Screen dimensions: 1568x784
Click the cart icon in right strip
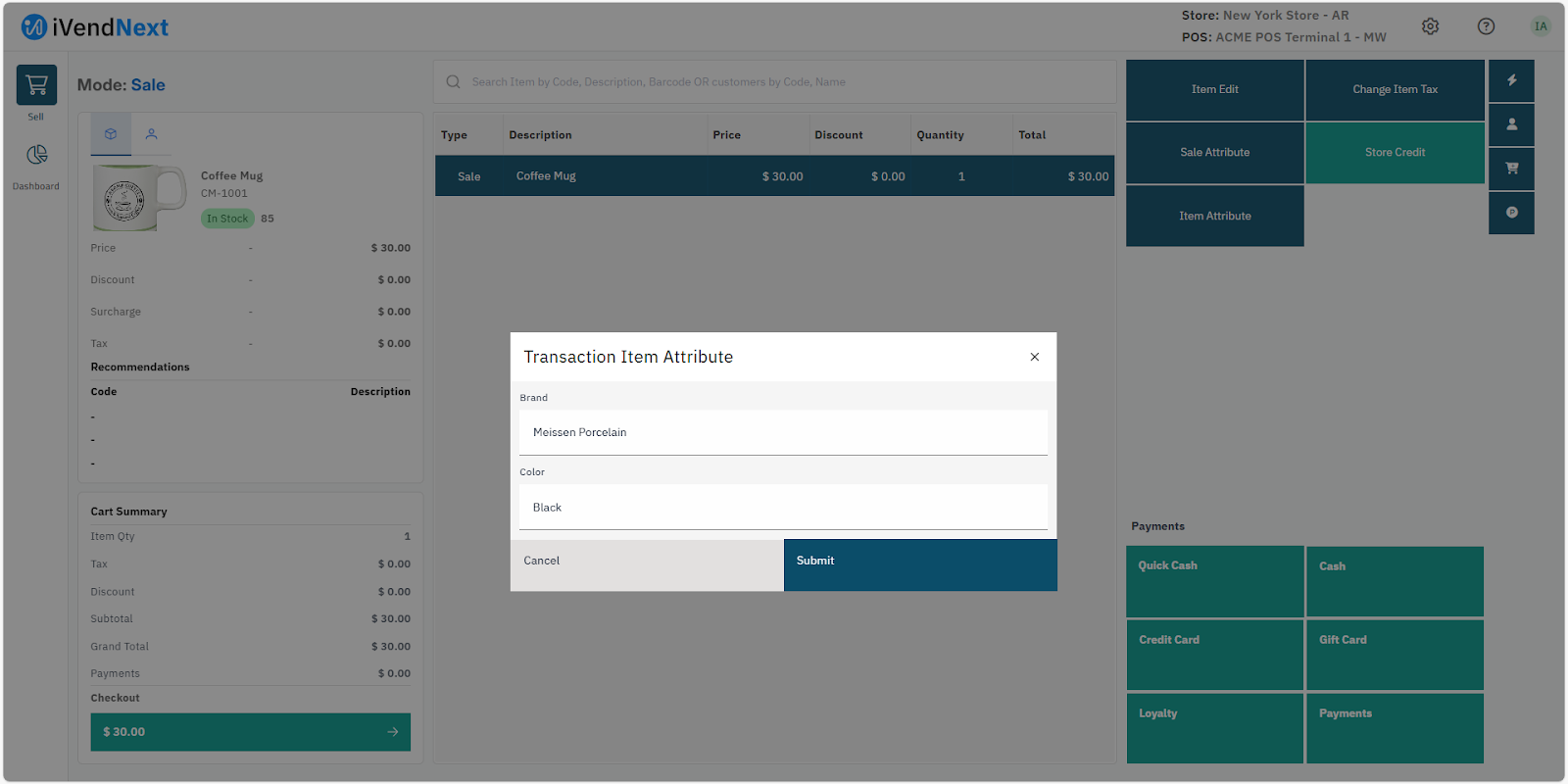(1511, 169)
